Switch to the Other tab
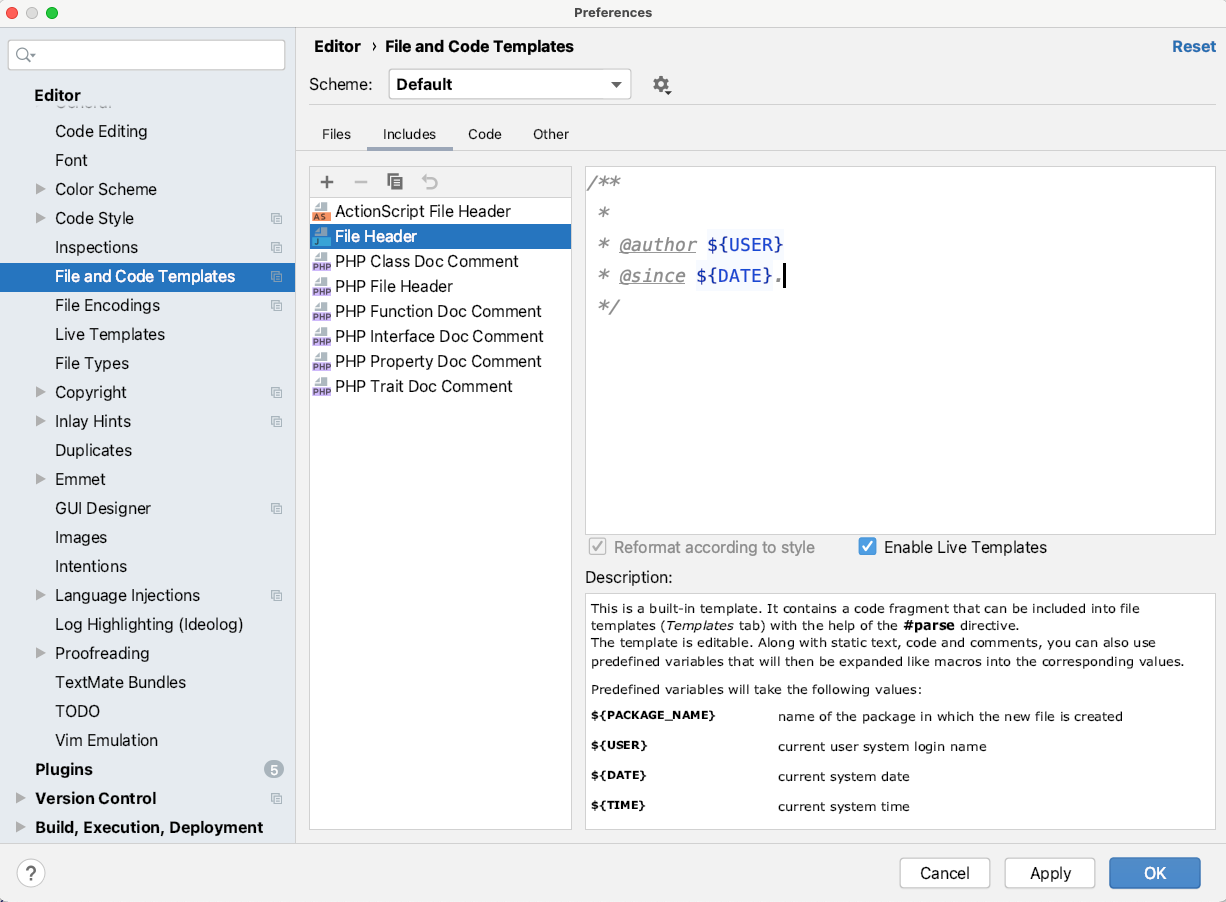 tap(551, 134)
